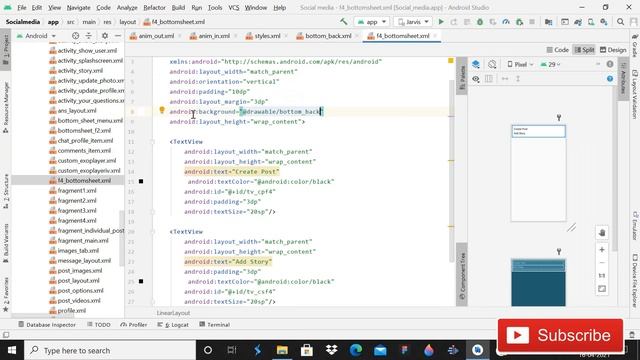This screenshot has height=360, width=640.
Task: Collapse all in the project tree toolbar
Action: (89, 36)
